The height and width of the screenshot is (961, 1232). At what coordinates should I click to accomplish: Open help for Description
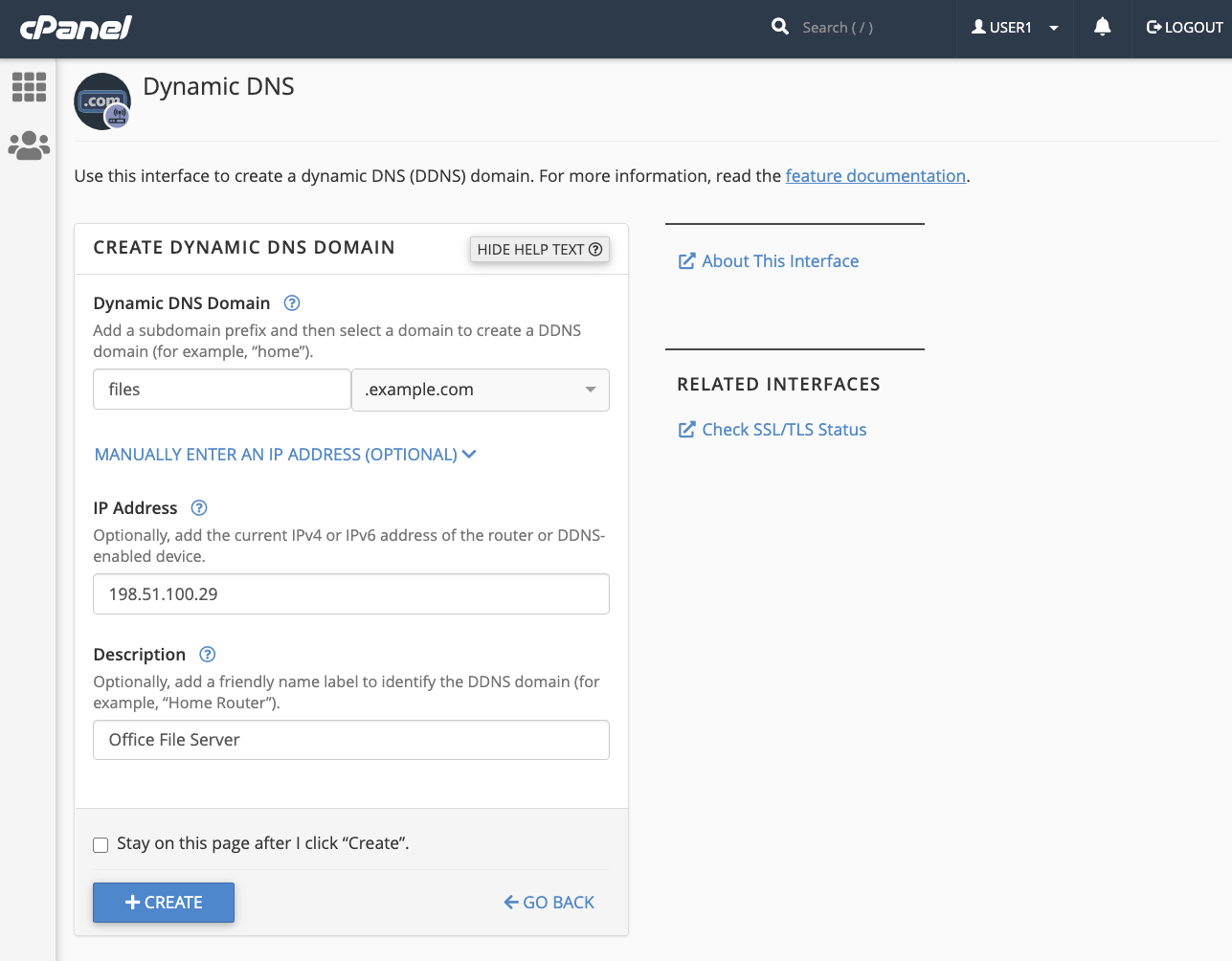click(x=207, y=655)
